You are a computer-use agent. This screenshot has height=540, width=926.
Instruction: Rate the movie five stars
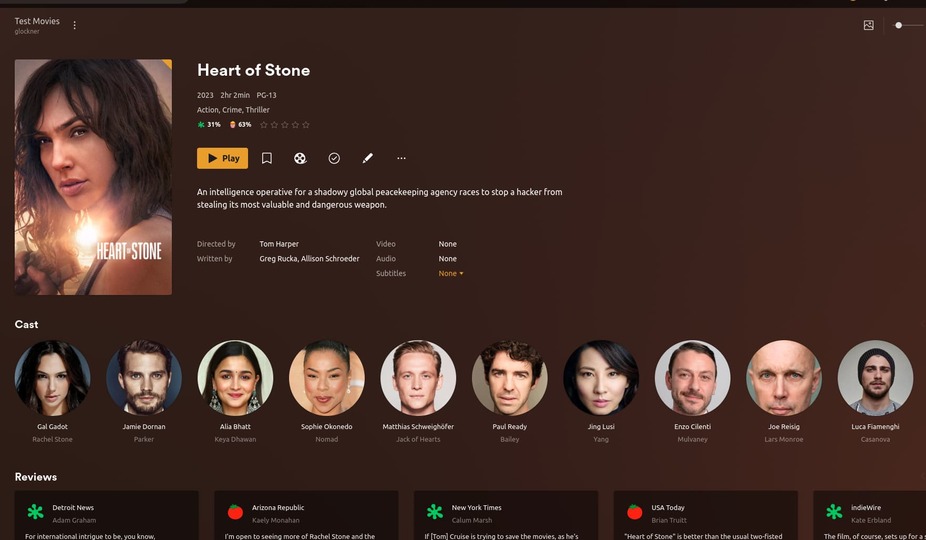(x=306, y=125)
